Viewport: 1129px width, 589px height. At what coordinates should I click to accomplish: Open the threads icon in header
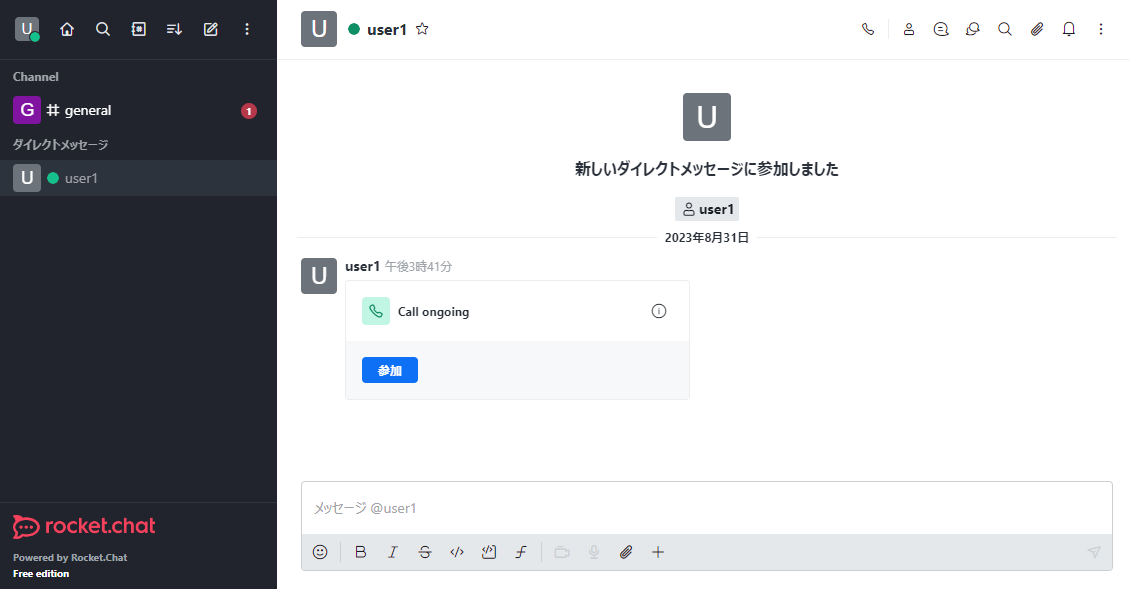[x=941, y=29]
